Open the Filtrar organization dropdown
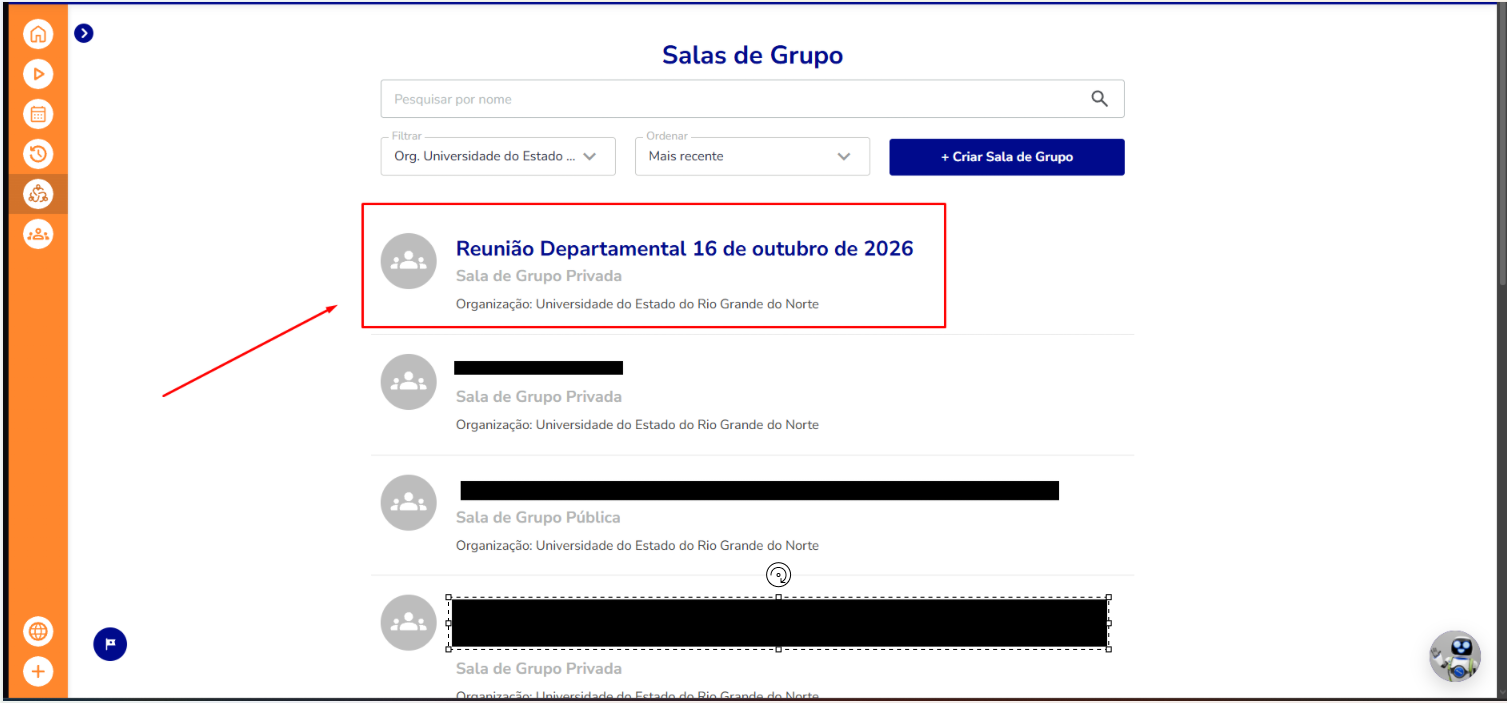Image resolution: width=1507 pixels, height=703 pixels. (x=498, y=156)
